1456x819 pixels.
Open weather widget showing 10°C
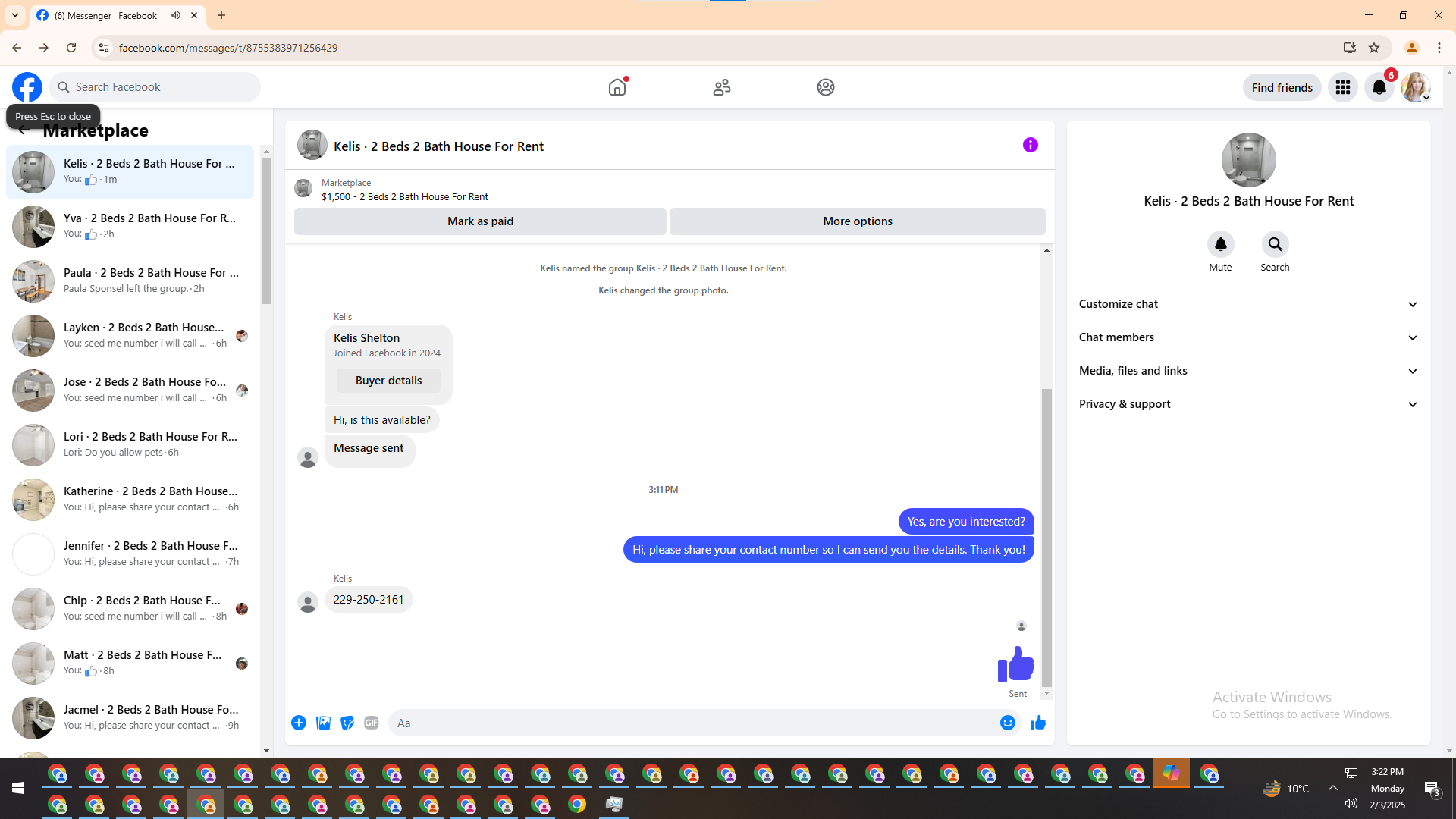click(x=1285, y=788)
